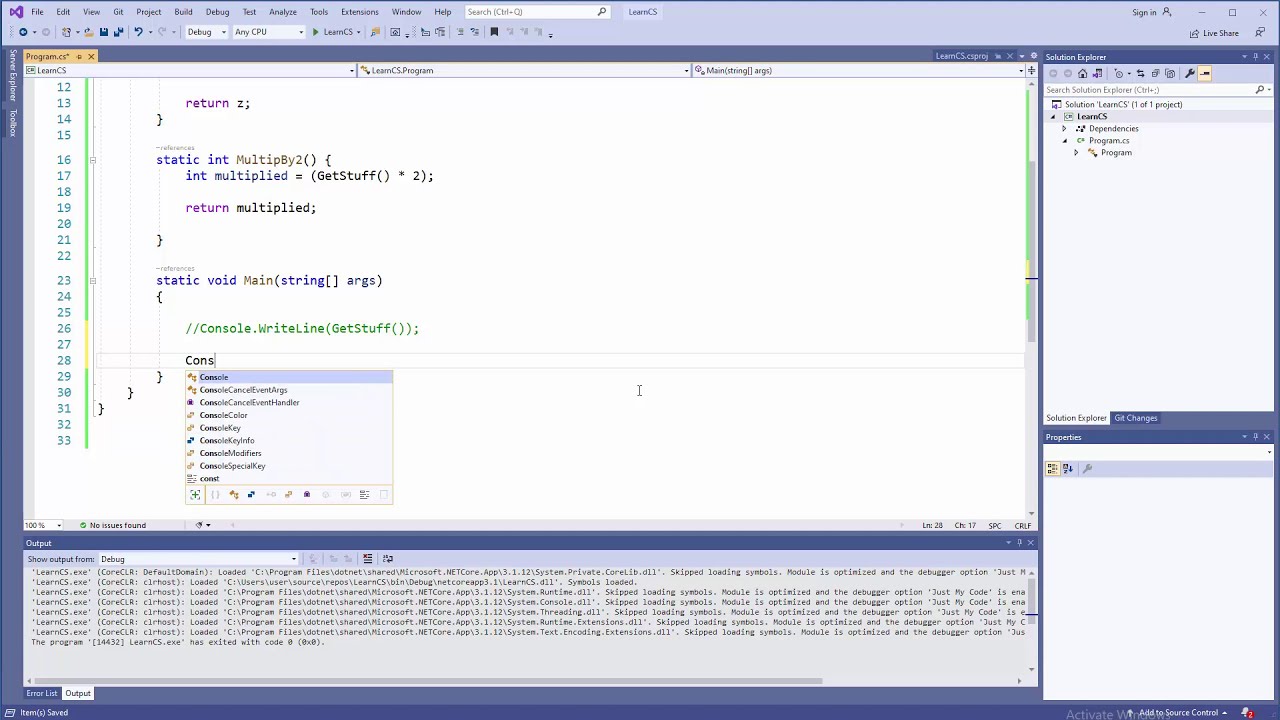Click the Output window horizontal scrollbar
1280x720 pixels.
[430, 681]
